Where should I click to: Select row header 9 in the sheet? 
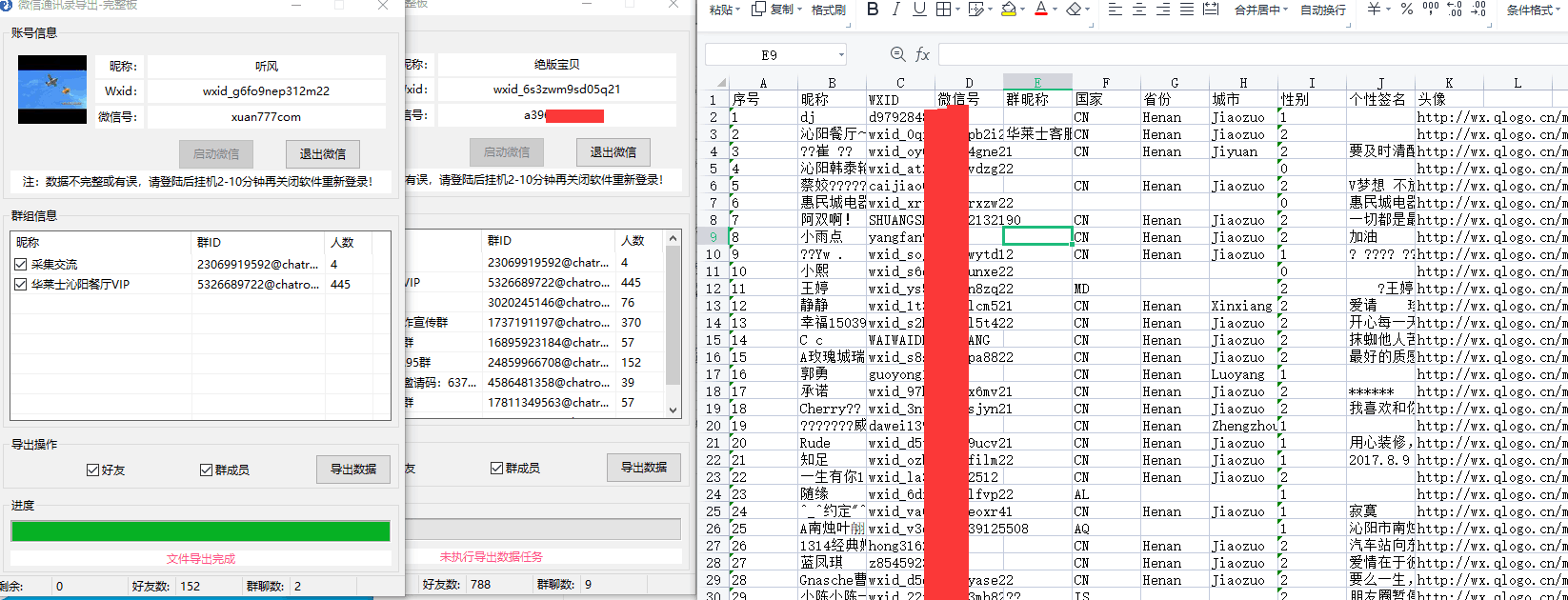point(714,236)
